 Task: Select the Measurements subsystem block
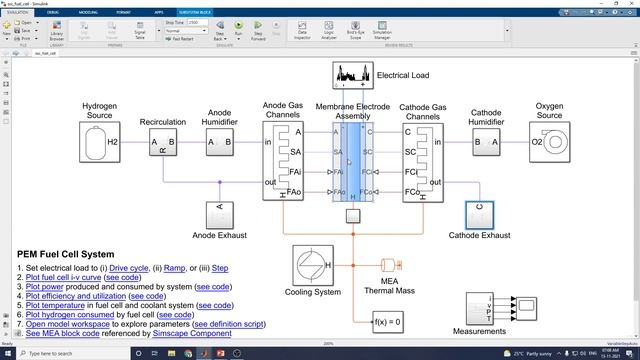[480, 309]
